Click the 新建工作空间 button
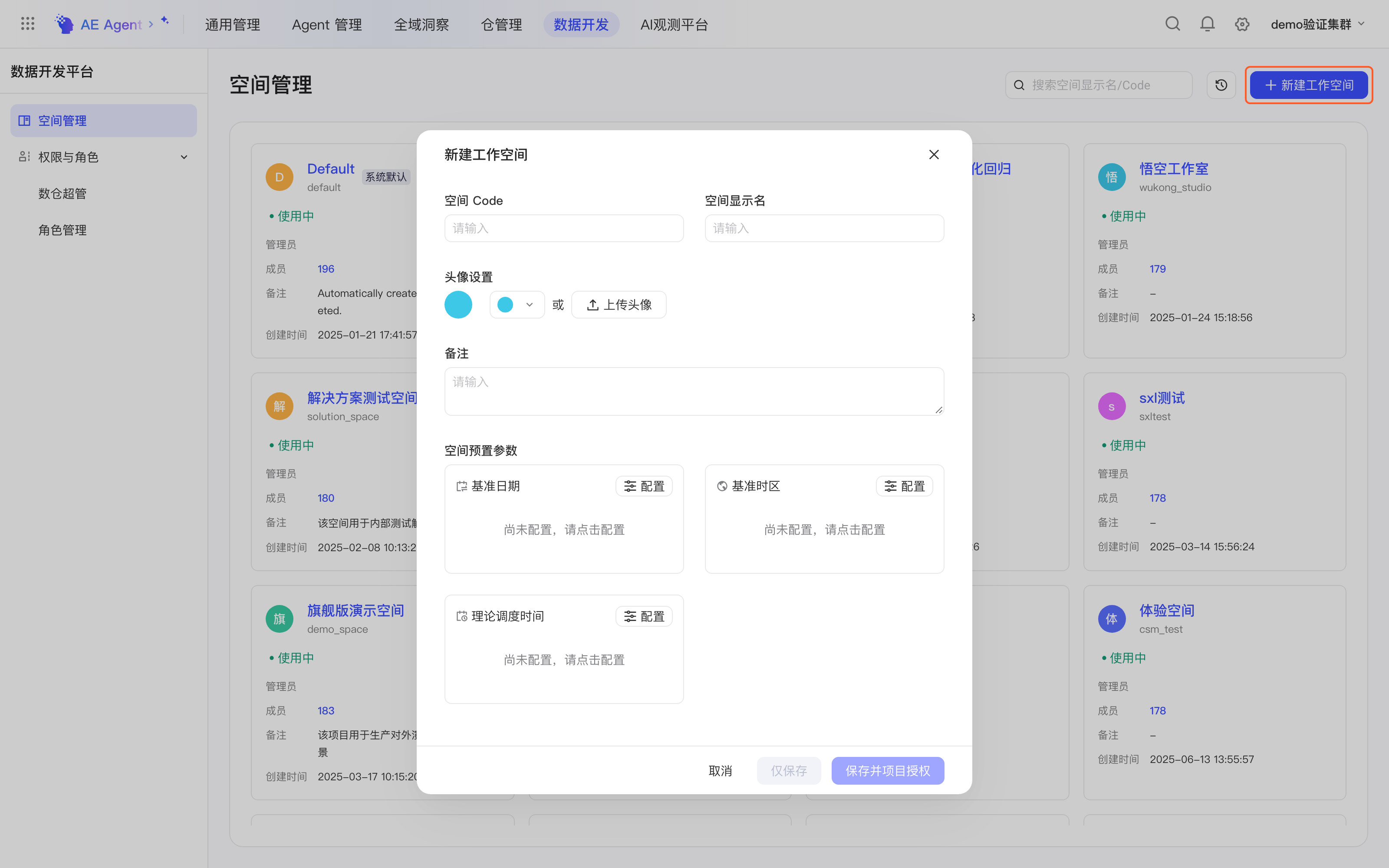The height and width of the screenshot is (868, 1389). coord(1309,85)
